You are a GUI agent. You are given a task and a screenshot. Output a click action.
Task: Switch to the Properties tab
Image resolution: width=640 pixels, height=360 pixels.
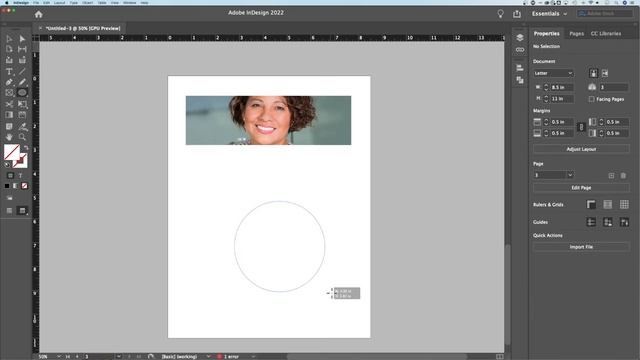[547, 33]
